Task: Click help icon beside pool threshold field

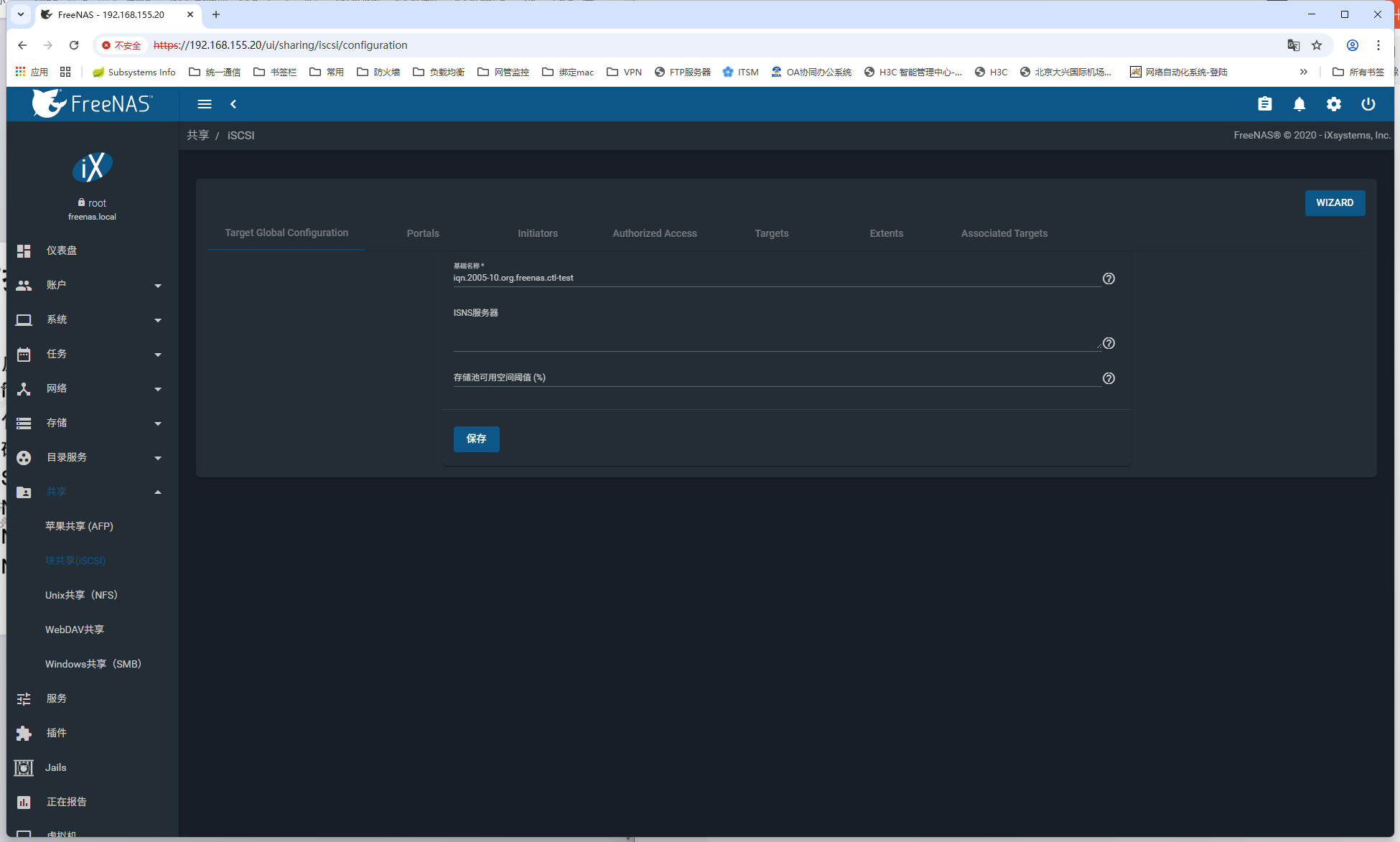Action: [x=1109, y=378]
